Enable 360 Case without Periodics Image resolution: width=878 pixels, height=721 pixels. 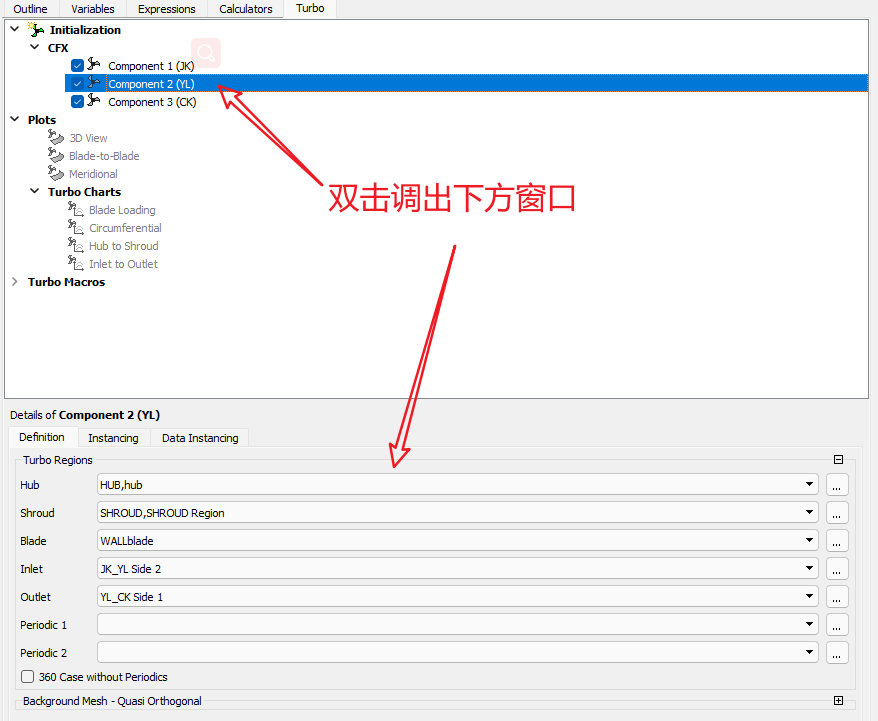tap(28, 677)
